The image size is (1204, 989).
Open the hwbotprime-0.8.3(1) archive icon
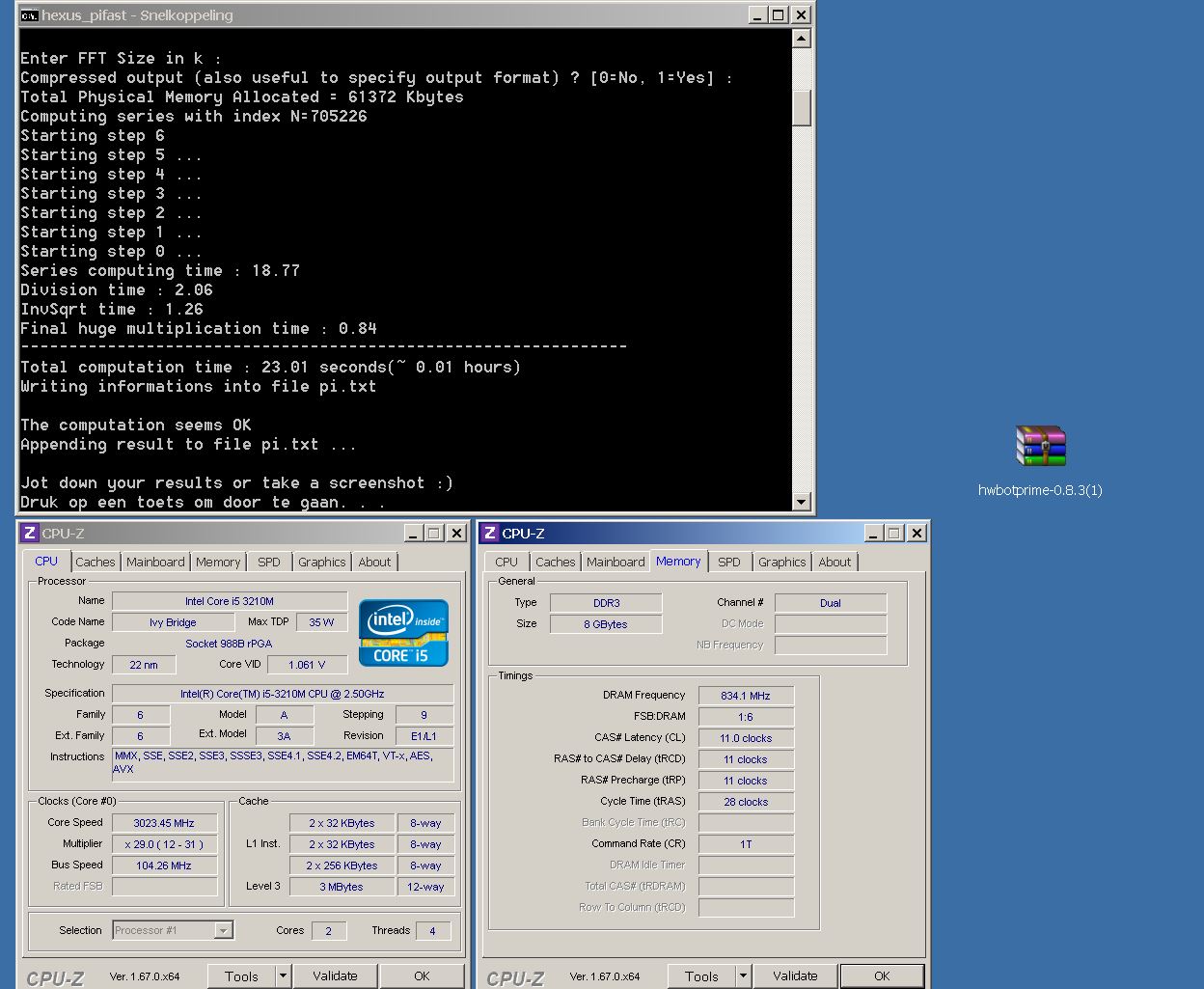1040,446
